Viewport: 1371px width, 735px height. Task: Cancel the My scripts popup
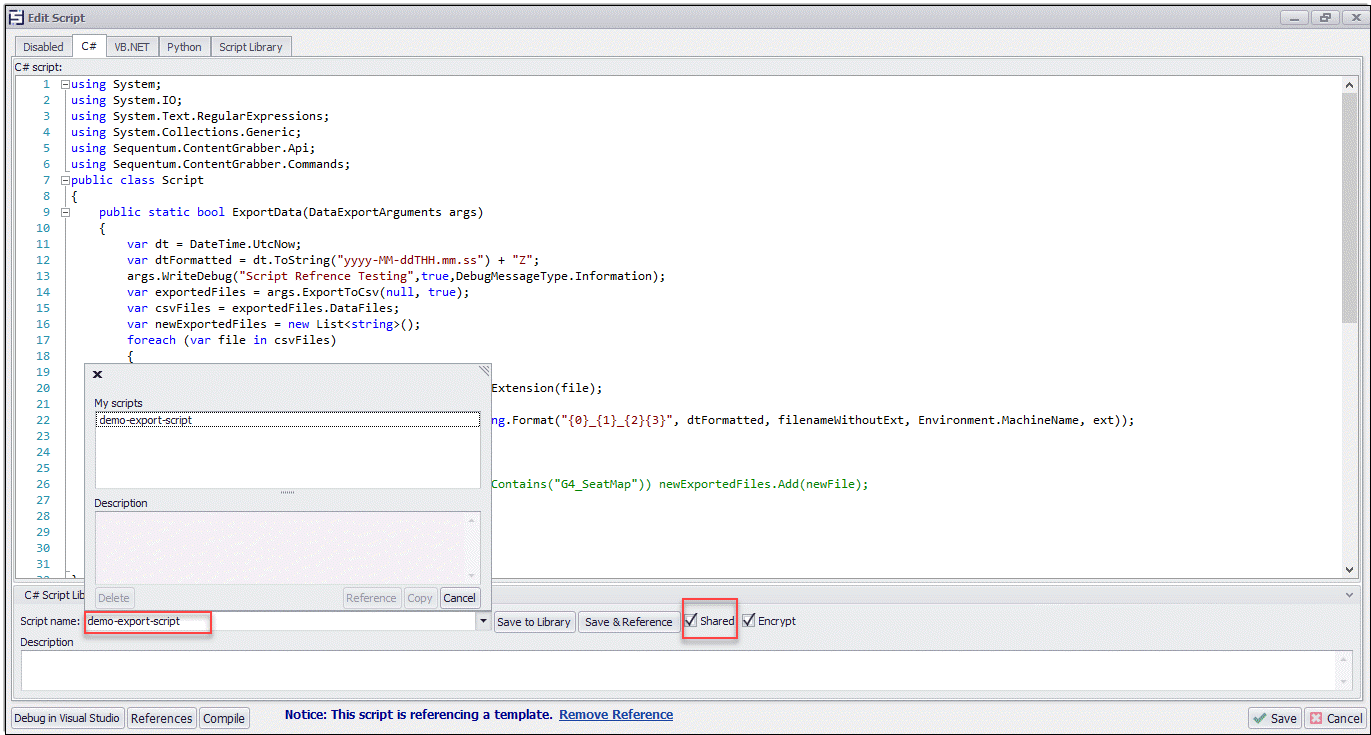460,598
